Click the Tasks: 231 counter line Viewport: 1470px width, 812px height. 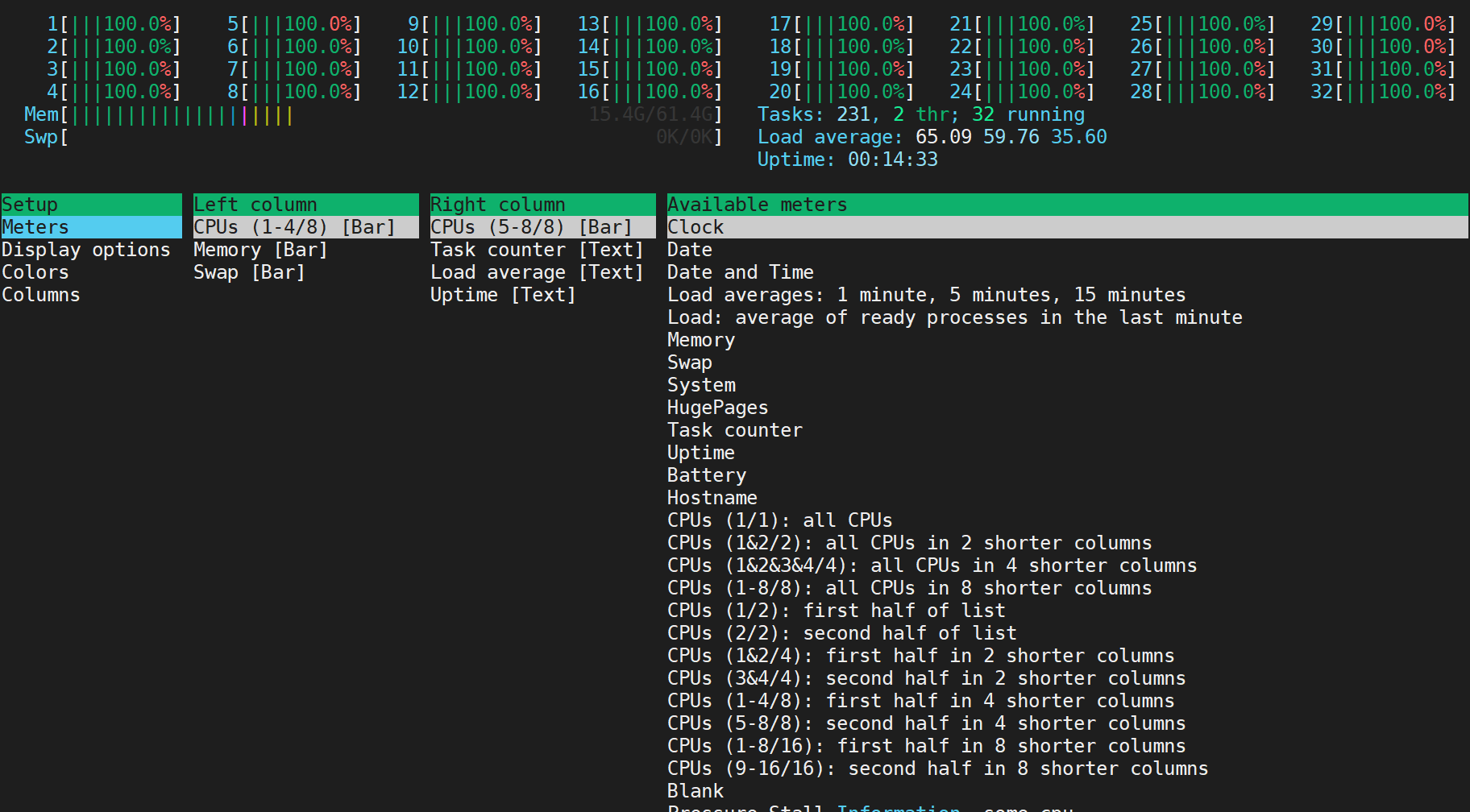point(921,114)
